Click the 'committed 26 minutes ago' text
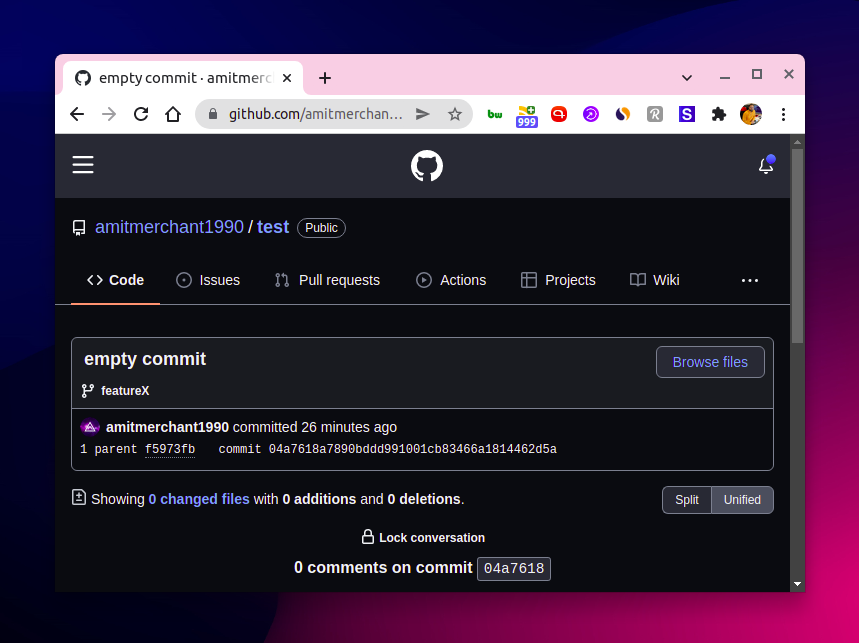 coord(315,427)
